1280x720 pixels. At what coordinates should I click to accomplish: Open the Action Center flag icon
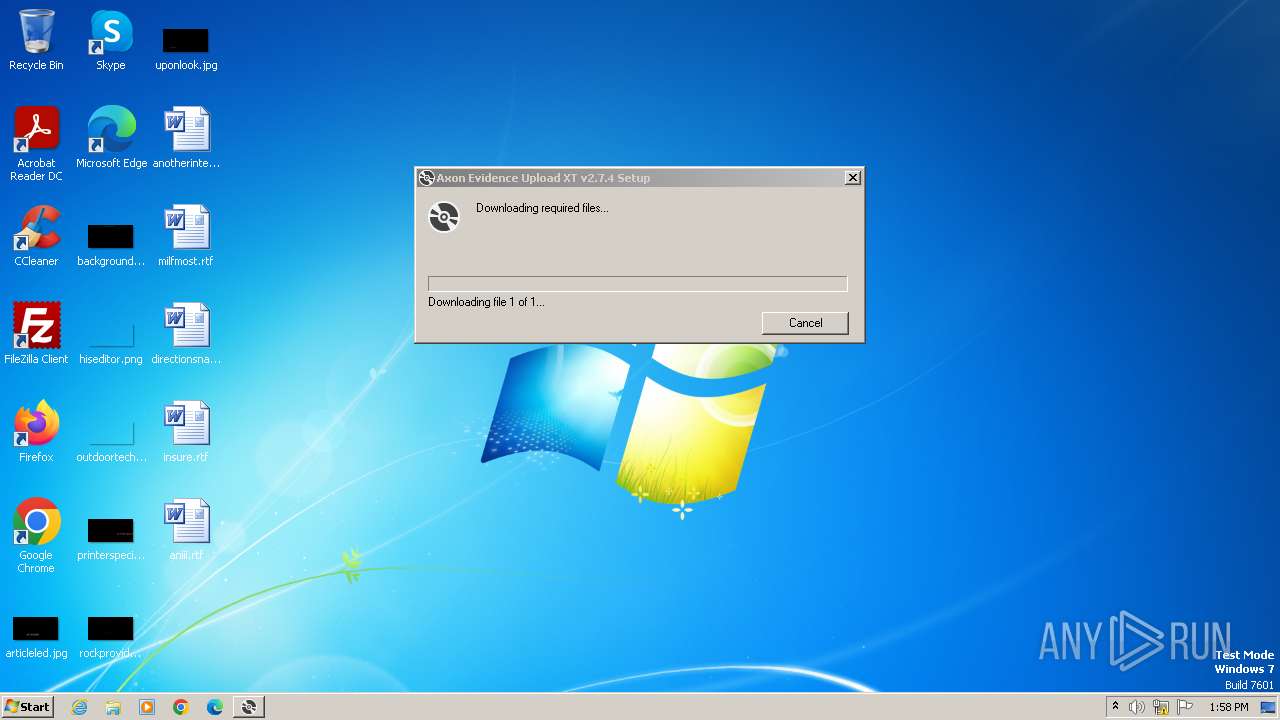coord(1185,707)
